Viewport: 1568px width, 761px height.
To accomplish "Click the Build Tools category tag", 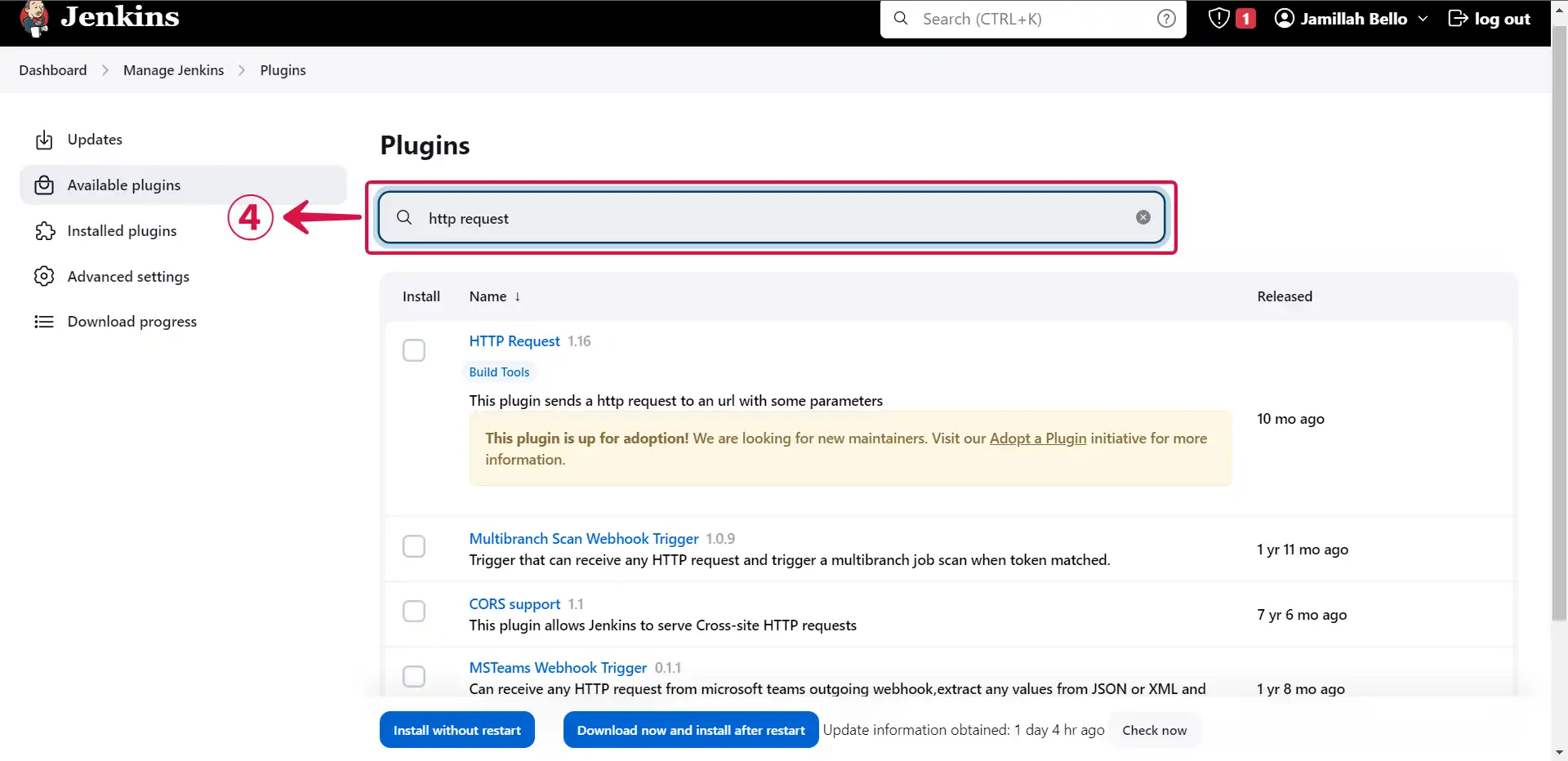I will click(499, 372).
